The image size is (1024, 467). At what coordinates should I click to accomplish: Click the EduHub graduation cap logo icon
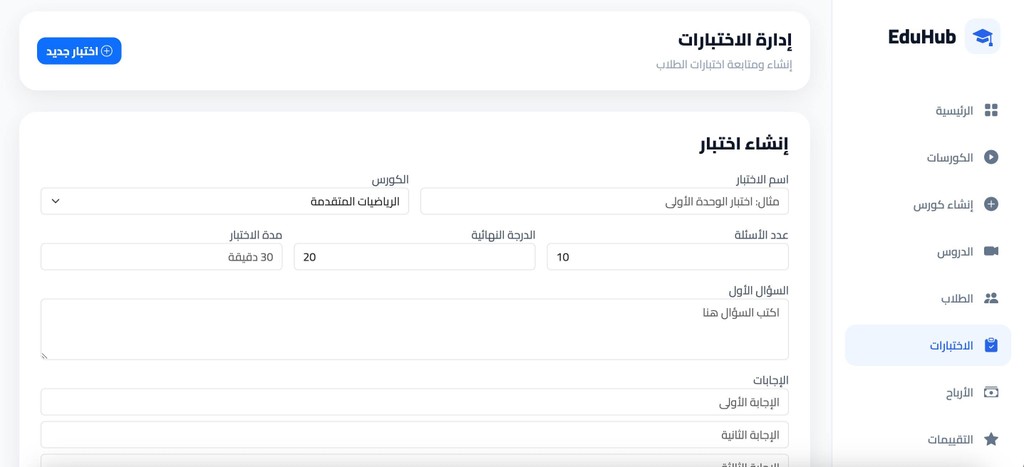[x=982, y=37]
